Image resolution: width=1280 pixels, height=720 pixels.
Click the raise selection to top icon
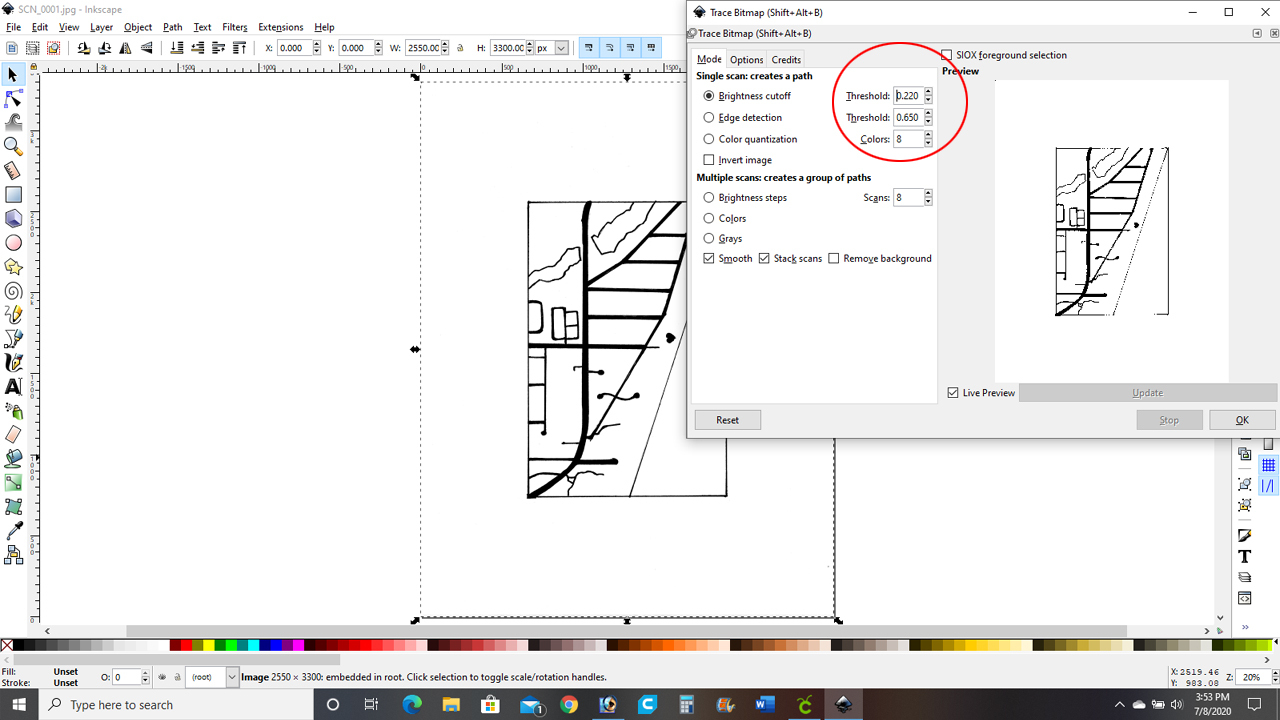(x=240, y=48)
